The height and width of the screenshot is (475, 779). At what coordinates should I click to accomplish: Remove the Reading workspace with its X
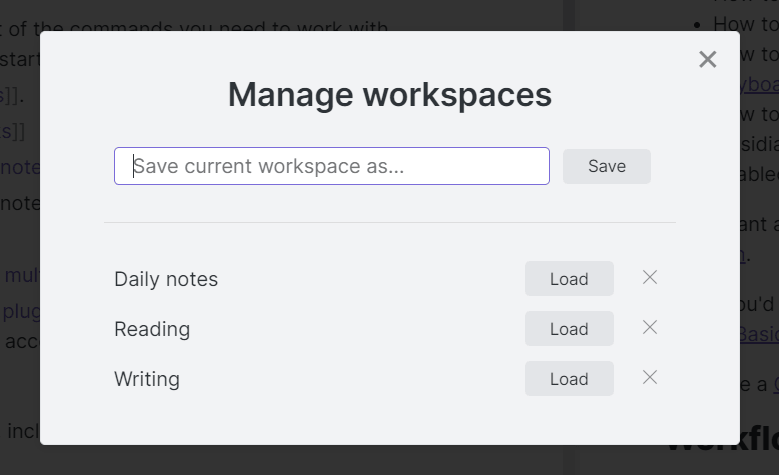[x=650, y=328]
